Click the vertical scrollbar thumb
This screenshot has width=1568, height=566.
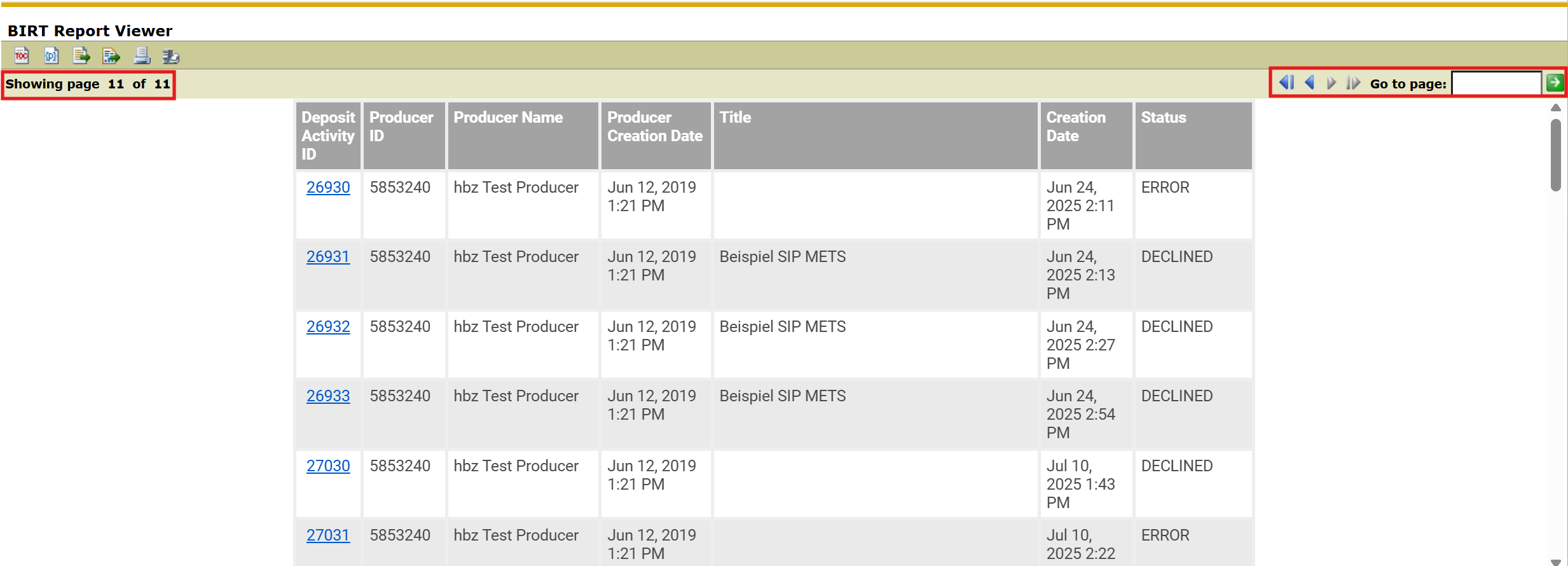[x=1556, y=155]
